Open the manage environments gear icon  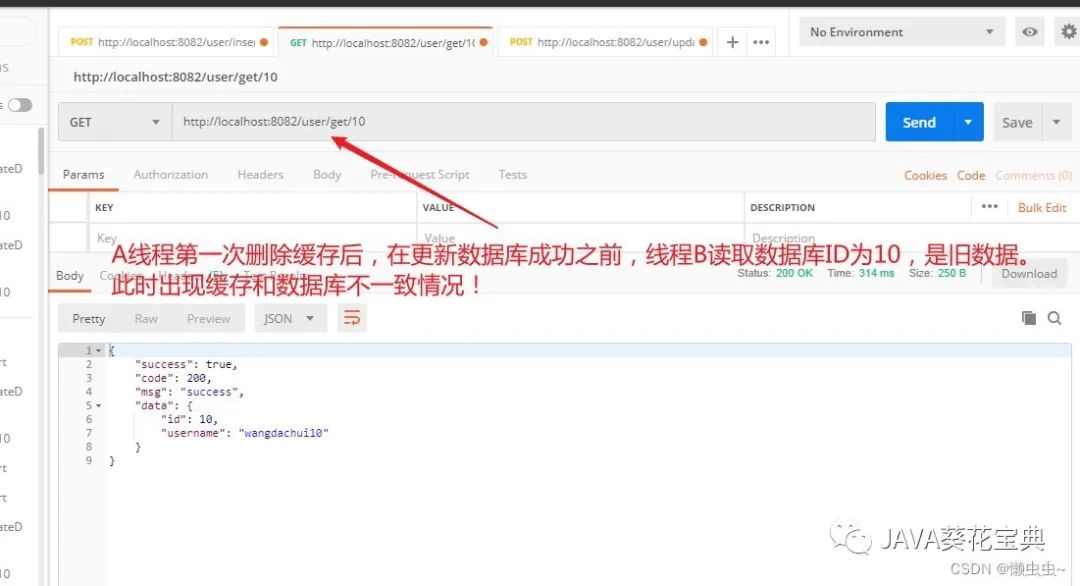(x=1068, y=32)
